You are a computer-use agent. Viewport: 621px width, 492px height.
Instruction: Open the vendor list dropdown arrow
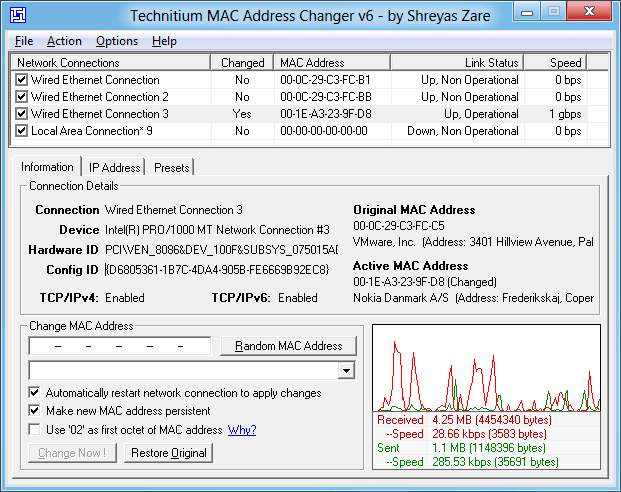tap(347, 371)
